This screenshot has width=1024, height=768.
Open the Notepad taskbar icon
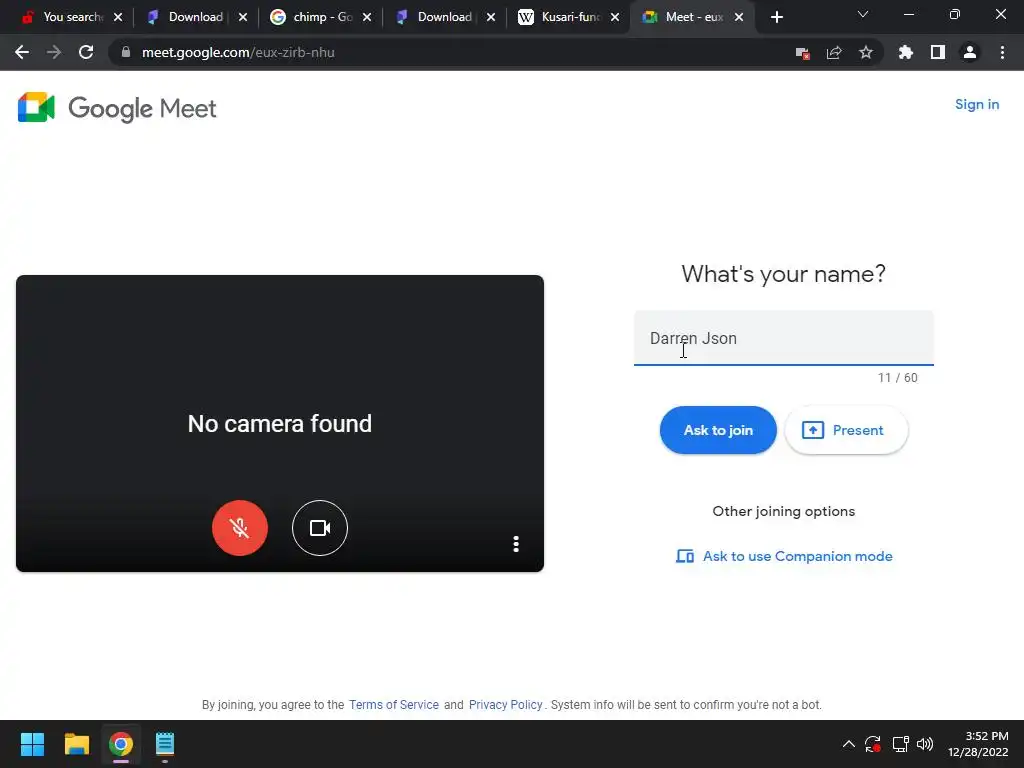pyautogui.click(x=165, y=744)
